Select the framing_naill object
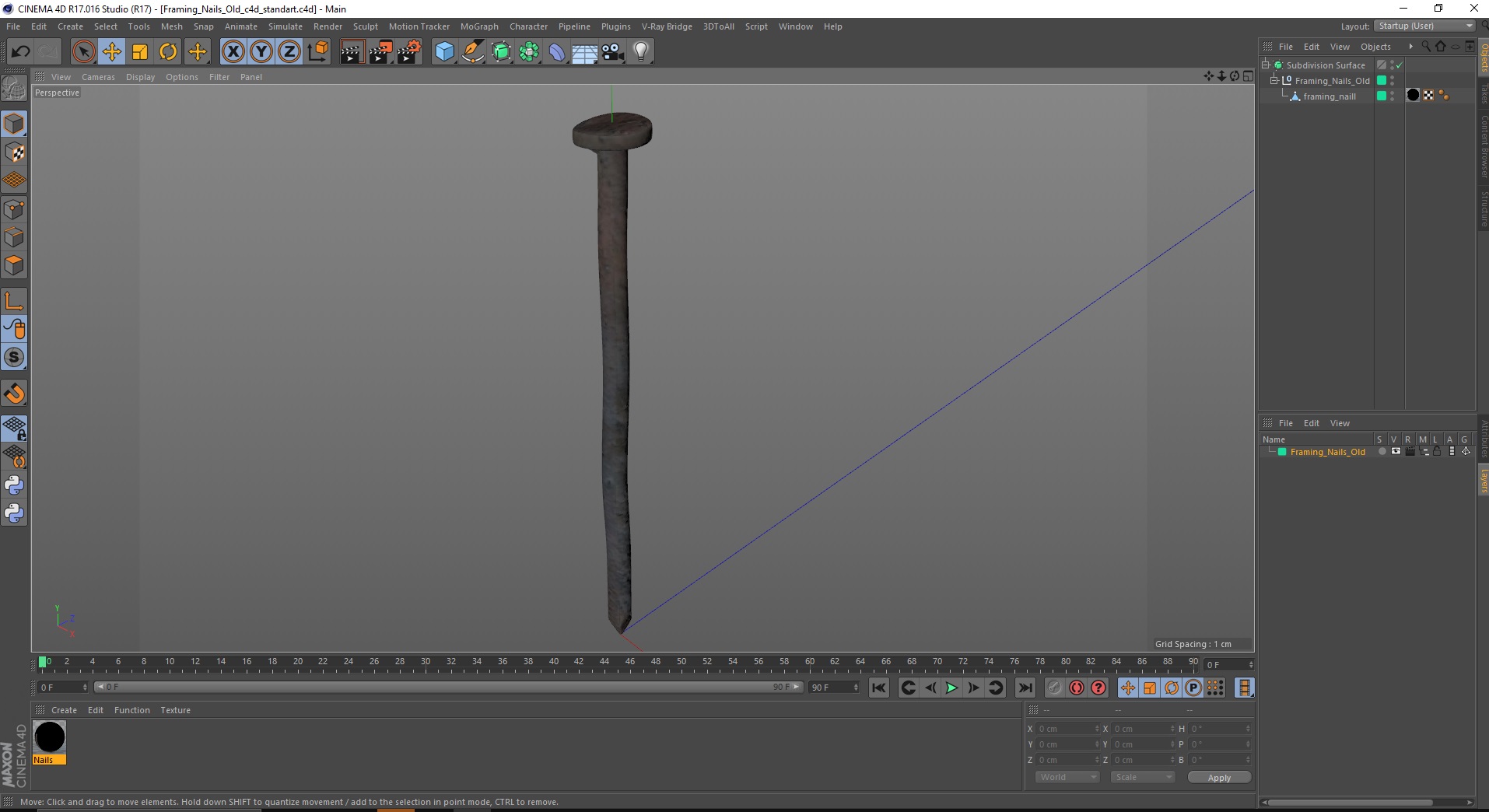This screenshot has width=1489, height=812. pos(1329,96)
